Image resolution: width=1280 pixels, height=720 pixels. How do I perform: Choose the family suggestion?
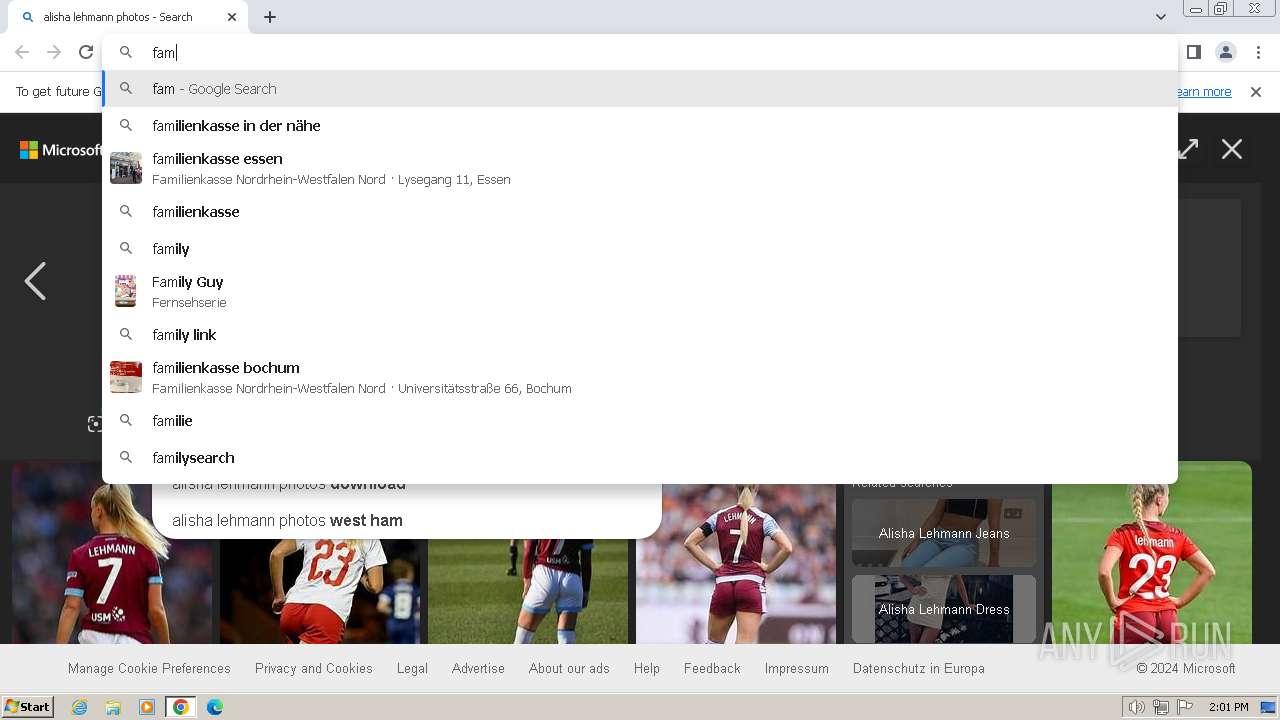click(640, 249)
